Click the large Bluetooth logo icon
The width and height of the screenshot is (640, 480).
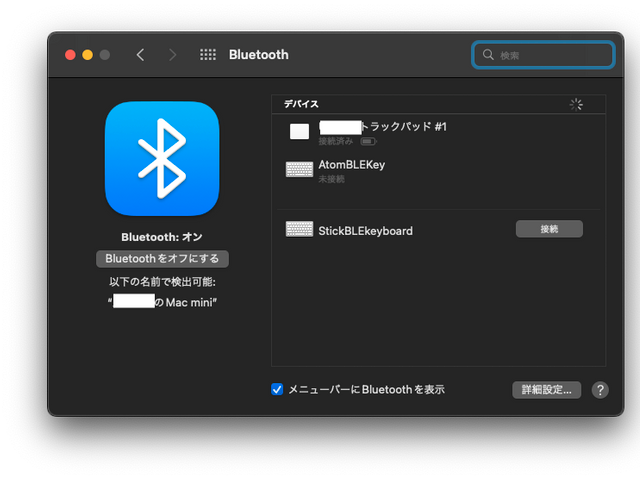click(x=162, y=159)
